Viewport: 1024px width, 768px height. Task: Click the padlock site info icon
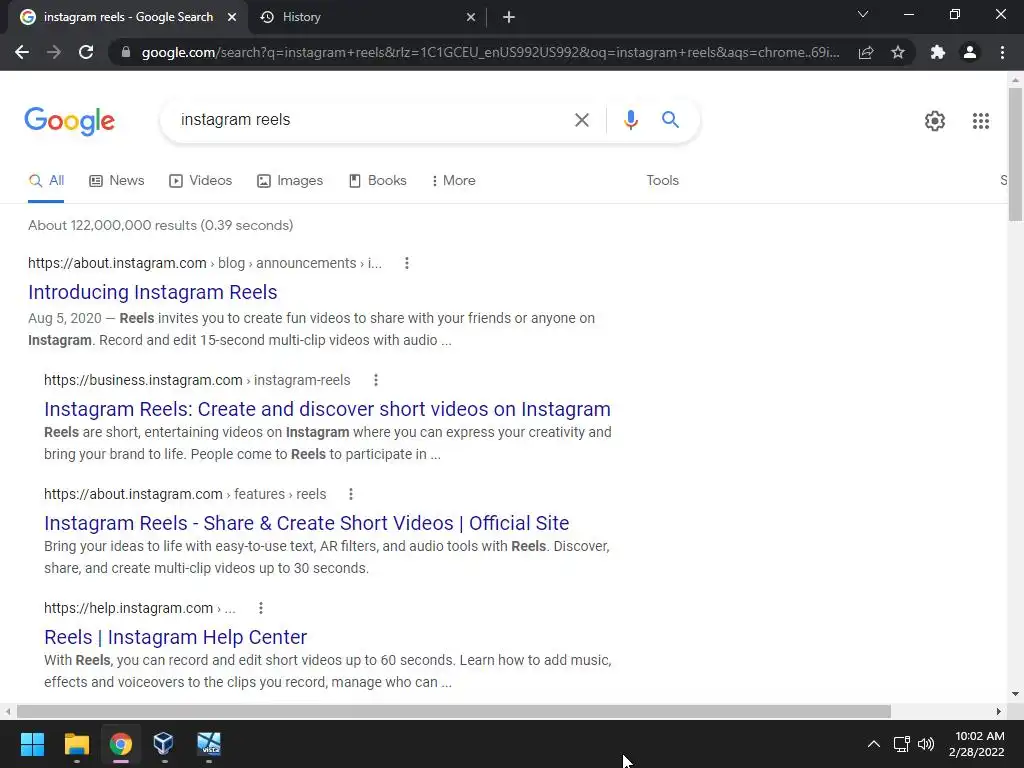(126, 52)
